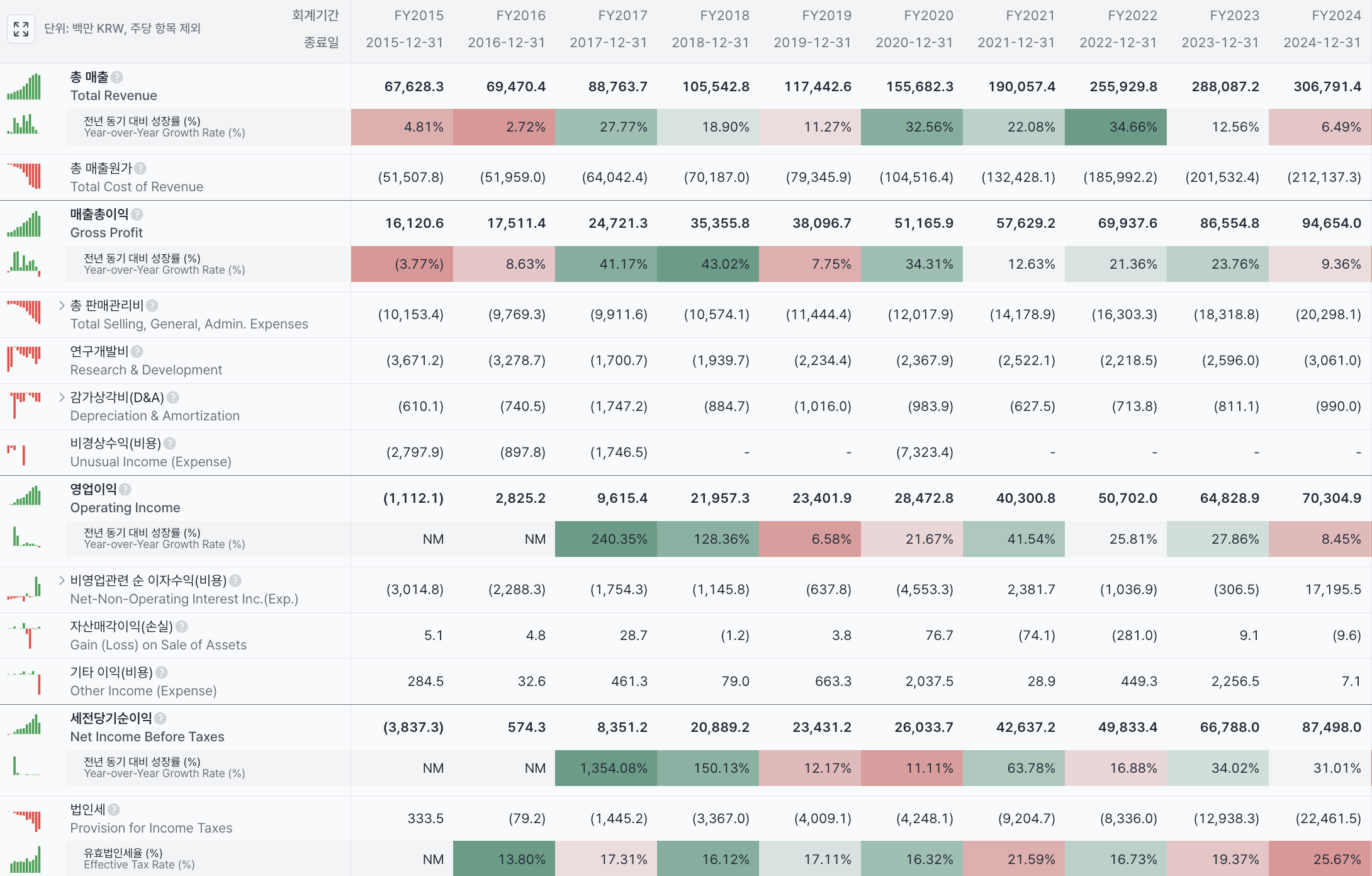Expand the 감가상각비(D&A) row

pyautogui.click(x=62, y=398)
